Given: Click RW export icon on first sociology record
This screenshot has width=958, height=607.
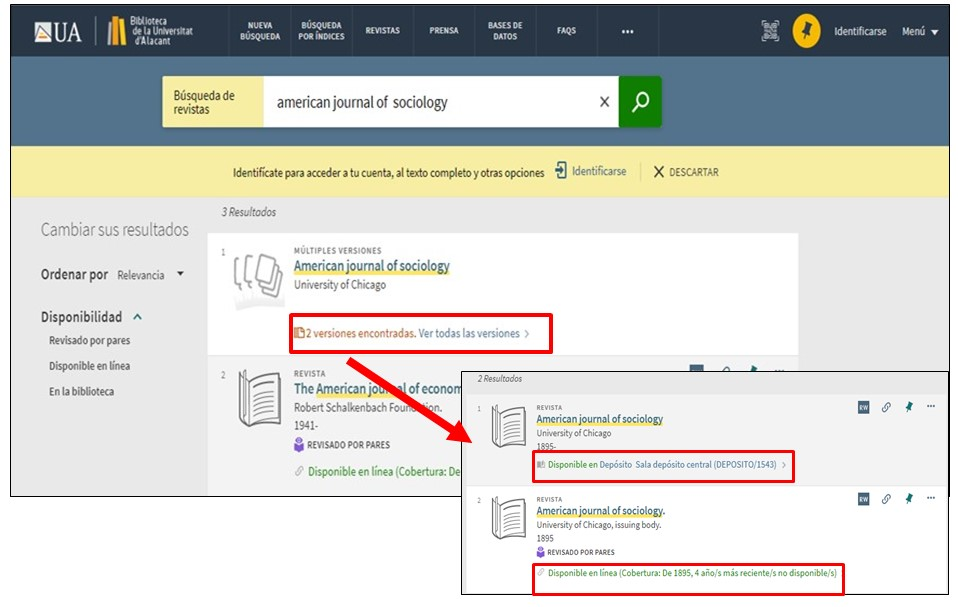Looking at the screenshot, I should (864, 407).
